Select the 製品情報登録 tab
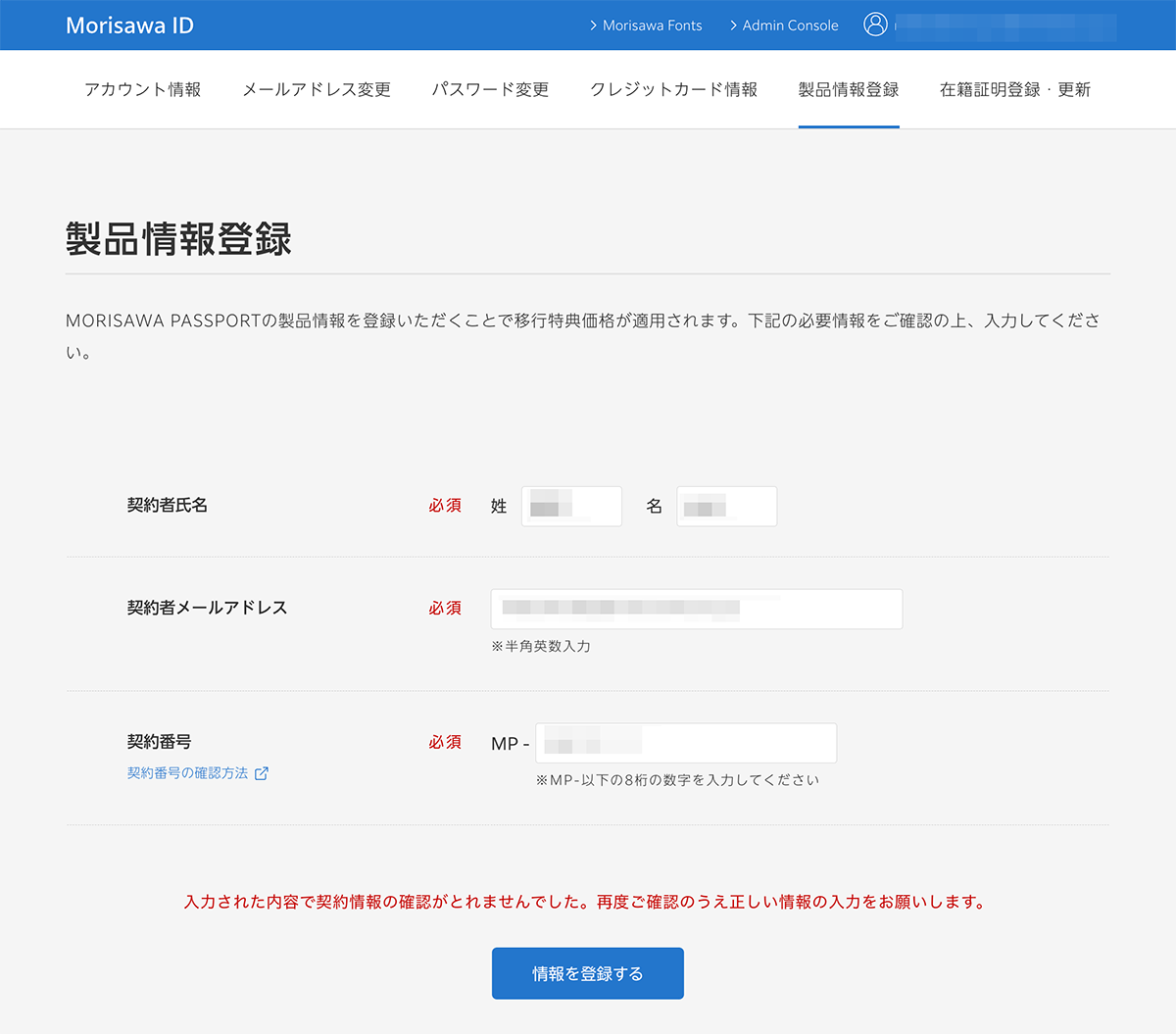 (849, 89)
